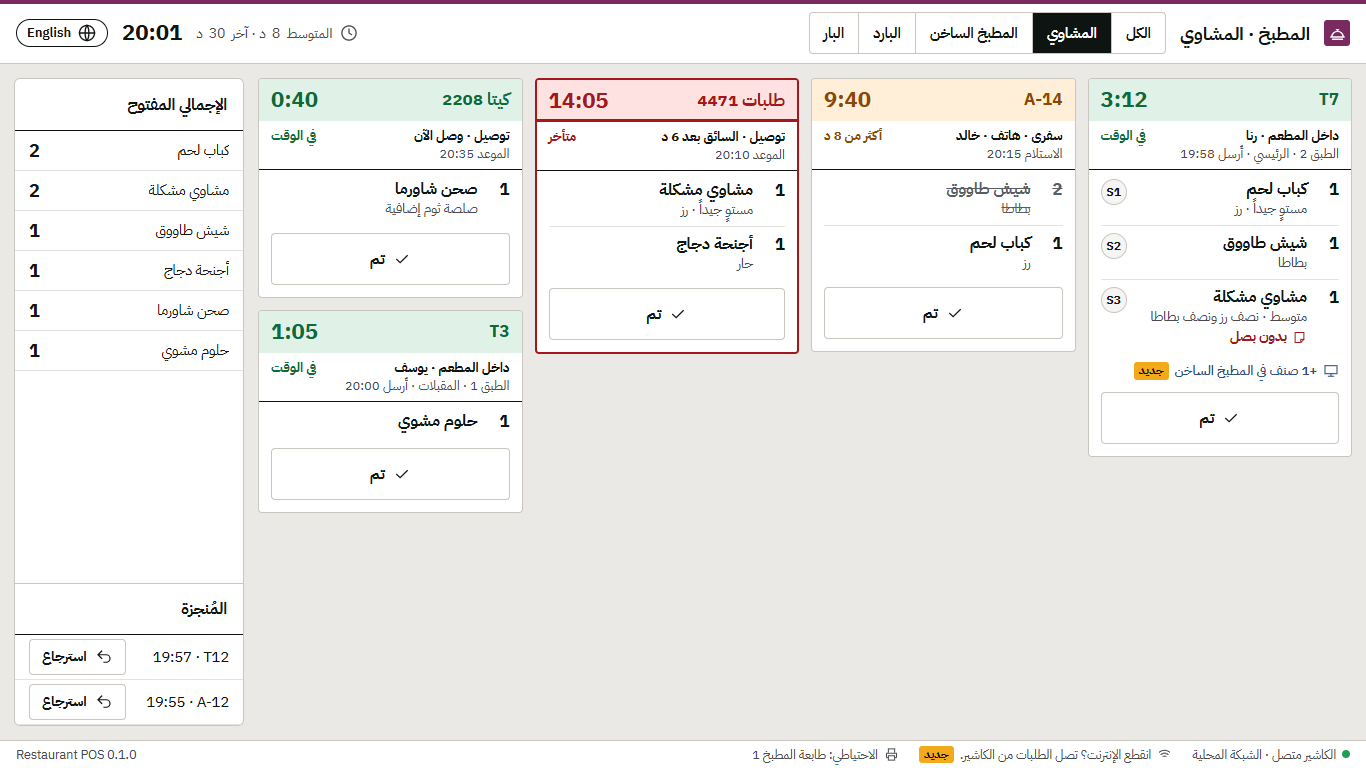This screenshot has height=768, width=1366.
Task: Click the T7 ticket header timer 3:12
Action: [1124, 100]
